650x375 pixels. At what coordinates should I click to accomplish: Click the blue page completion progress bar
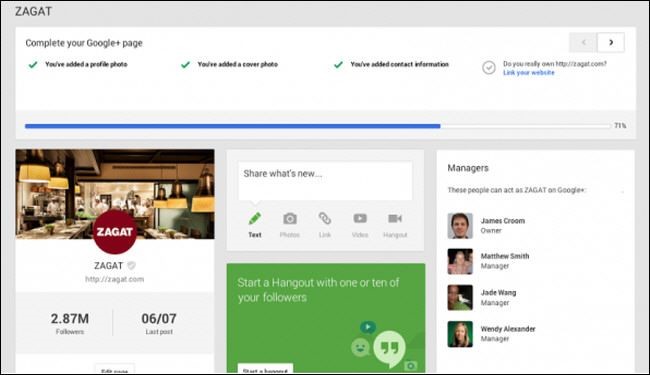233,126
